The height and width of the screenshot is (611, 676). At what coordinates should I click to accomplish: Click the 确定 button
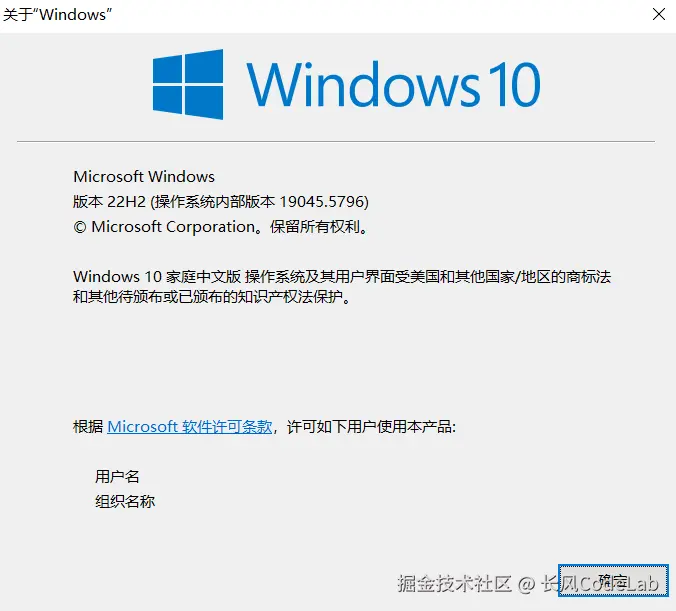click(x=613, y=580)
